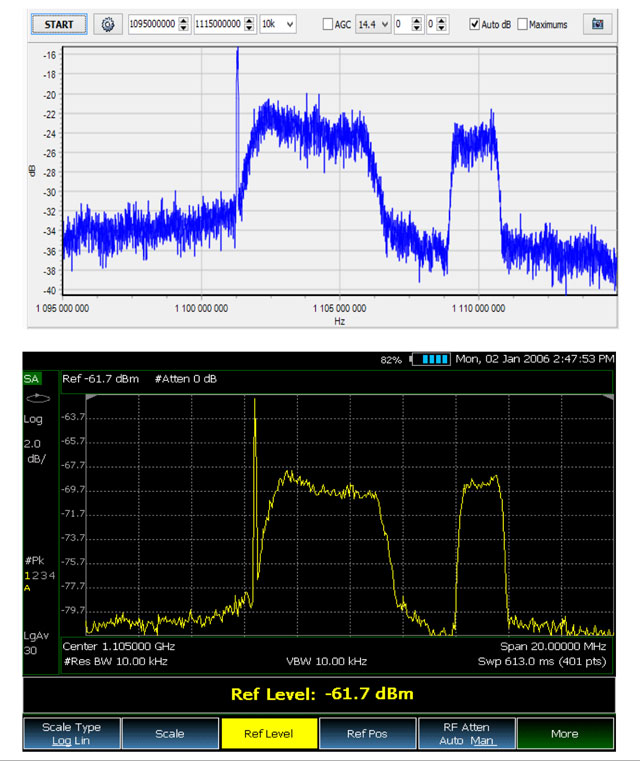Screen dimensions: 640x761
Task: Click the SA mode indicator
Action: point(32,380)
